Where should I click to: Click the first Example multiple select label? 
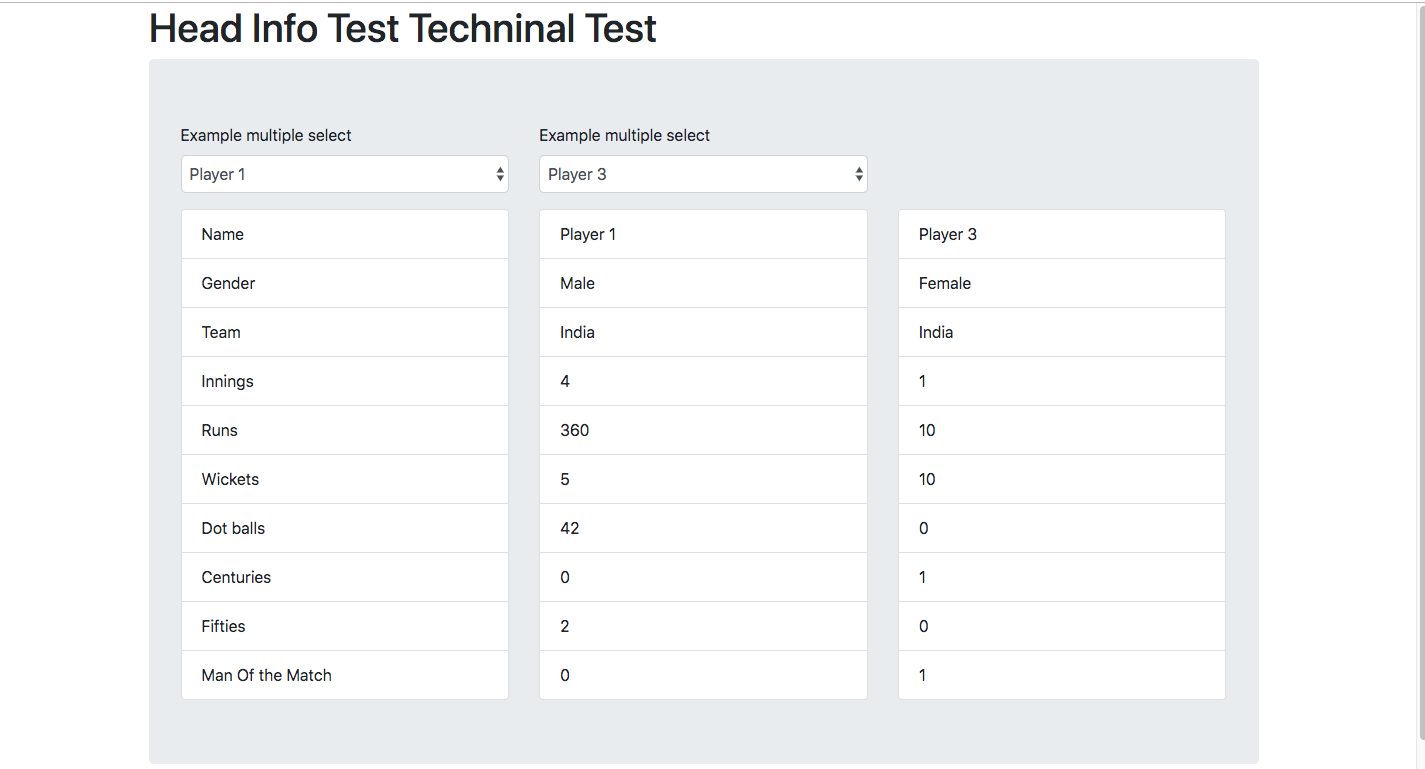266,135
